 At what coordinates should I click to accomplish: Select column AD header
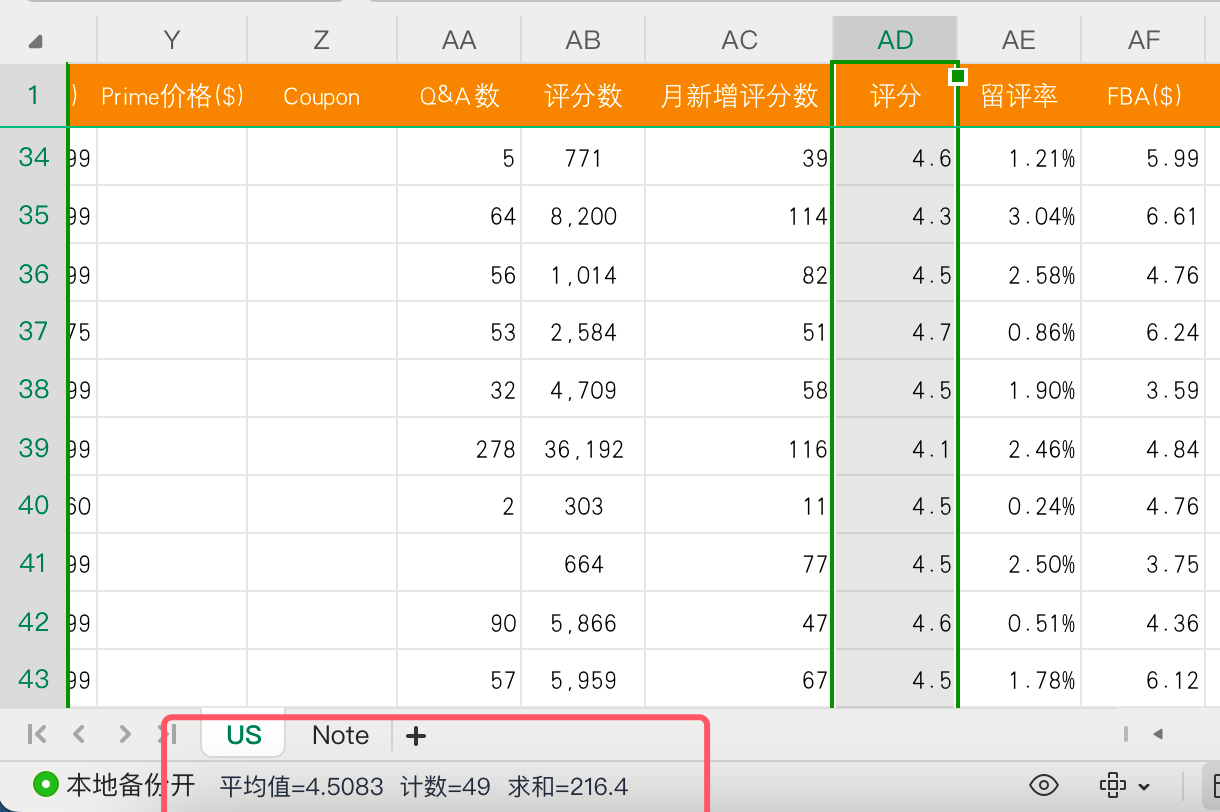(895, 40)
